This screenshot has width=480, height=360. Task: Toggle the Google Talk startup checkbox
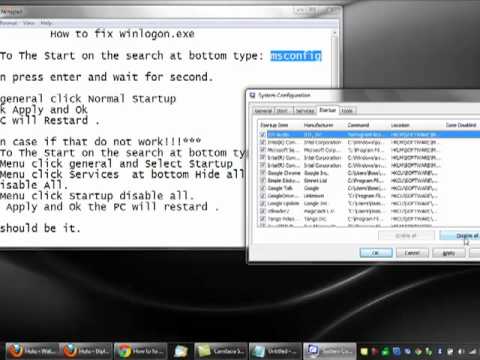(x=263, y=188)
